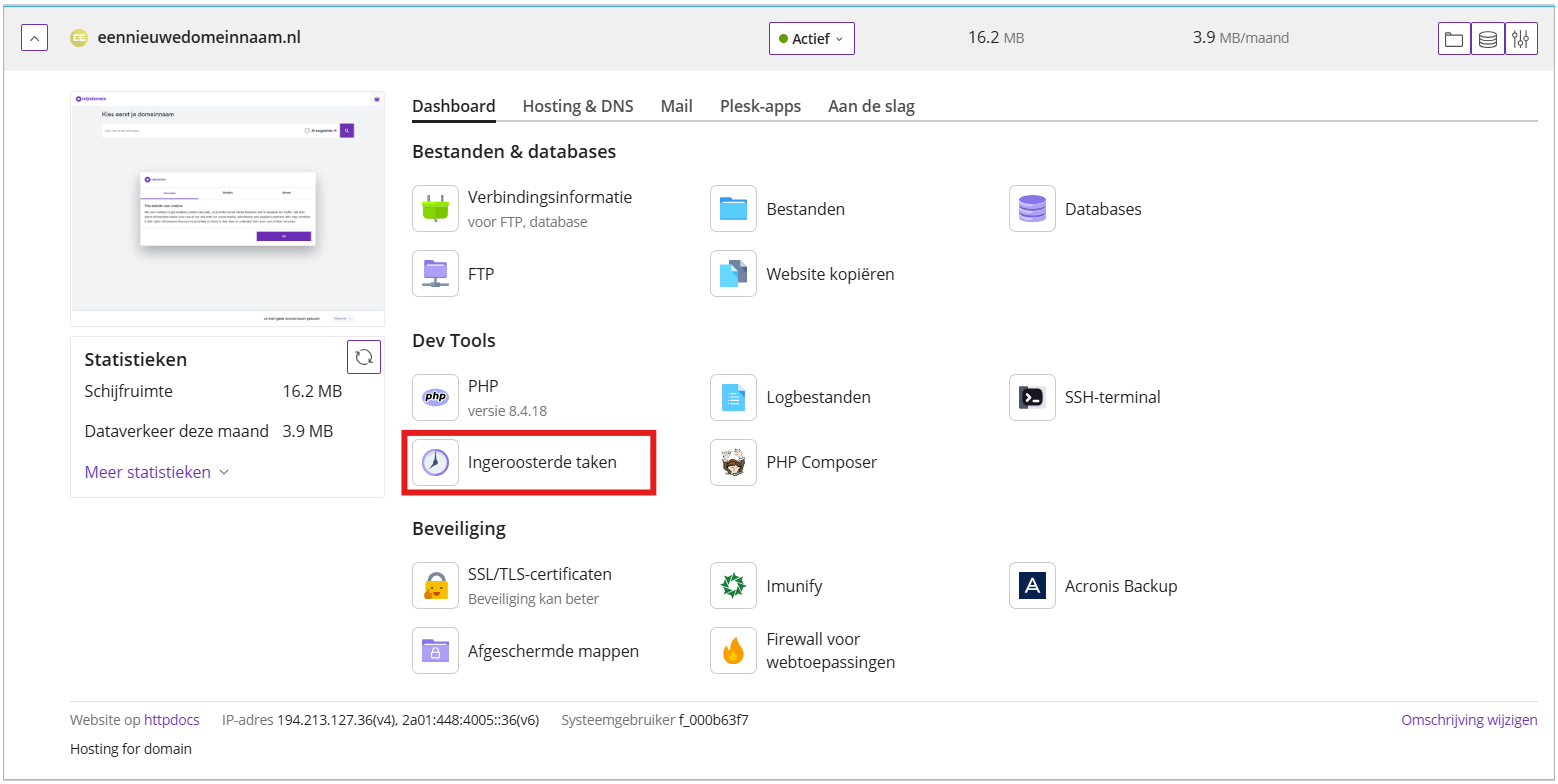Screen dimensions: 1558x784
Task: Switch to the Plesk-apps tab
Action: tap(760, 106)
